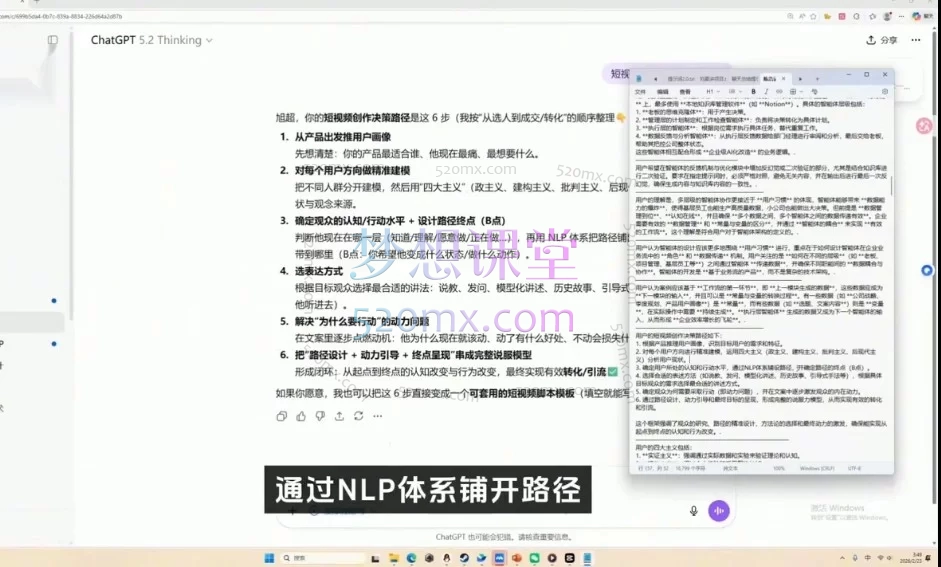This screenshot has height=567, width=941.
Task: Open the 文件 menu in Notepad
Action: (x=640, y=92)
